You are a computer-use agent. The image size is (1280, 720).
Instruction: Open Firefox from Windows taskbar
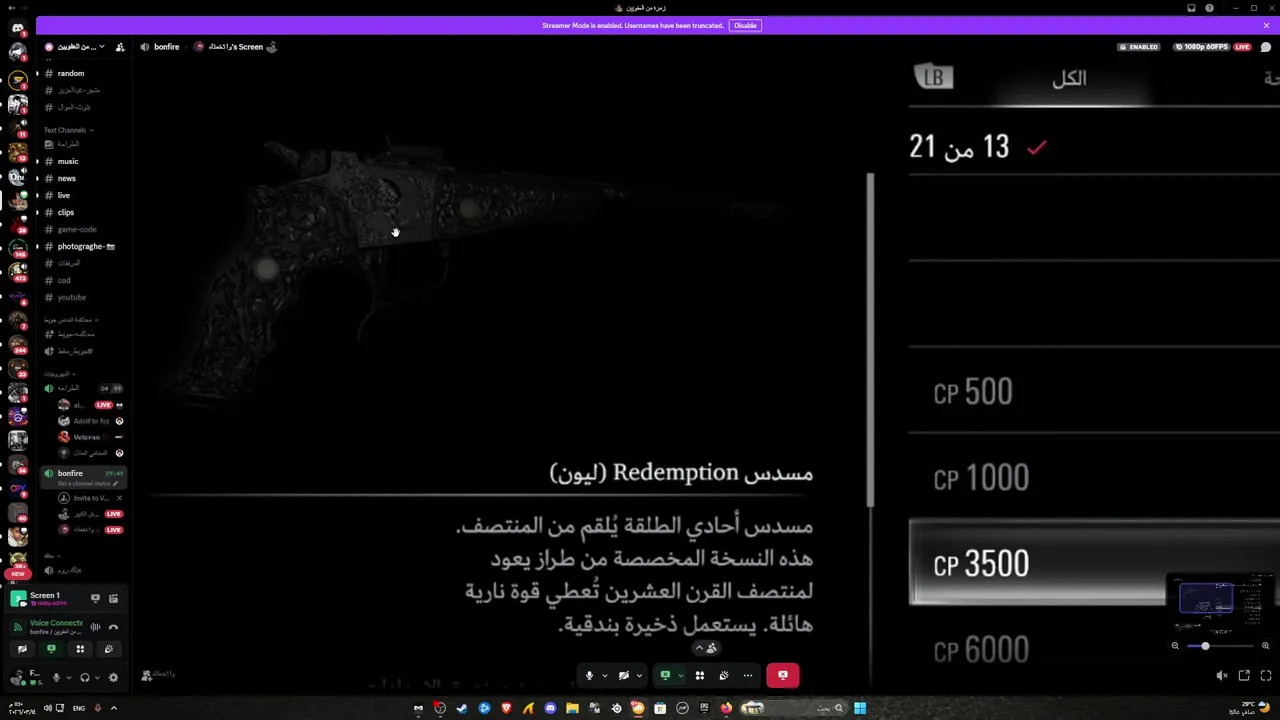[x=726, y=708]
